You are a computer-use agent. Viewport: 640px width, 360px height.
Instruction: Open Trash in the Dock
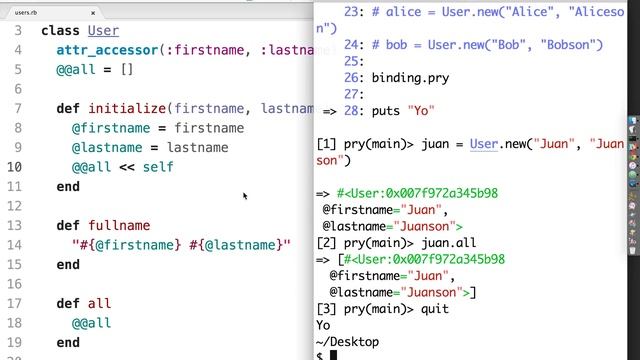click(x=633, y=250)
